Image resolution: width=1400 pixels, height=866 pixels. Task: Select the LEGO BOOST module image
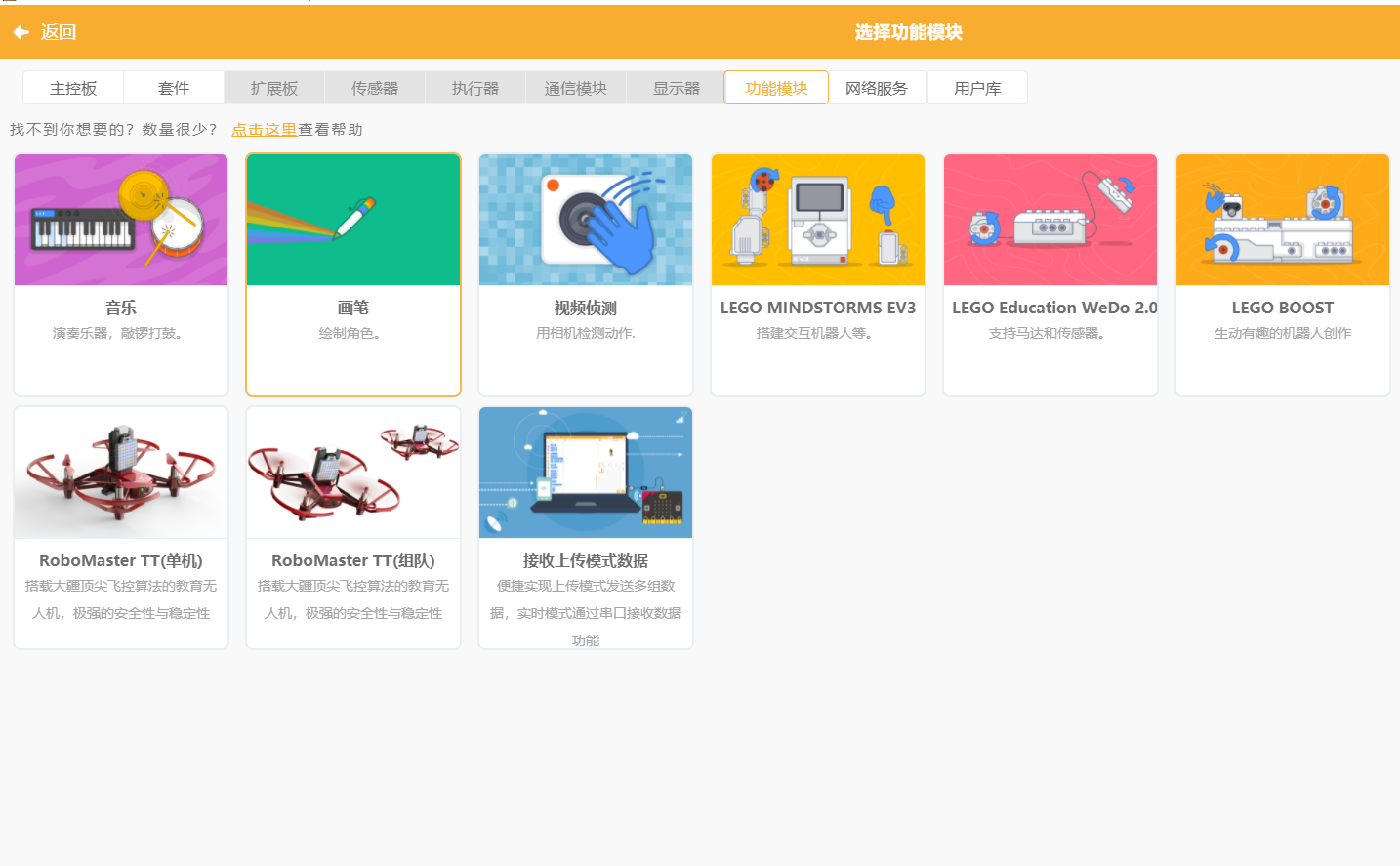pyautogui.click(x=1283, y=220)
